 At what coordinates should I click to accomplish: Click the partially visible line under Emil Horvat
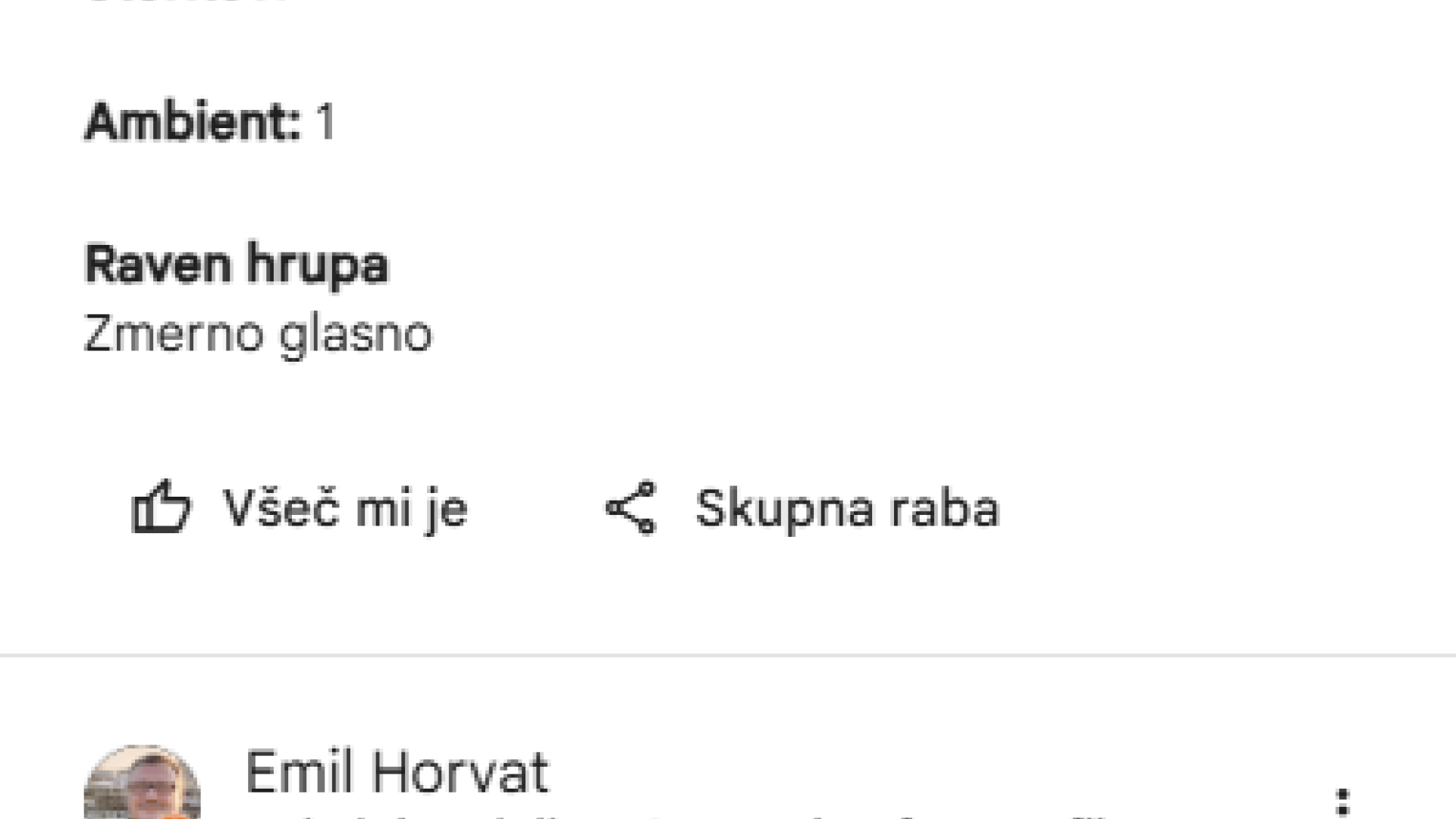(682, 816)
